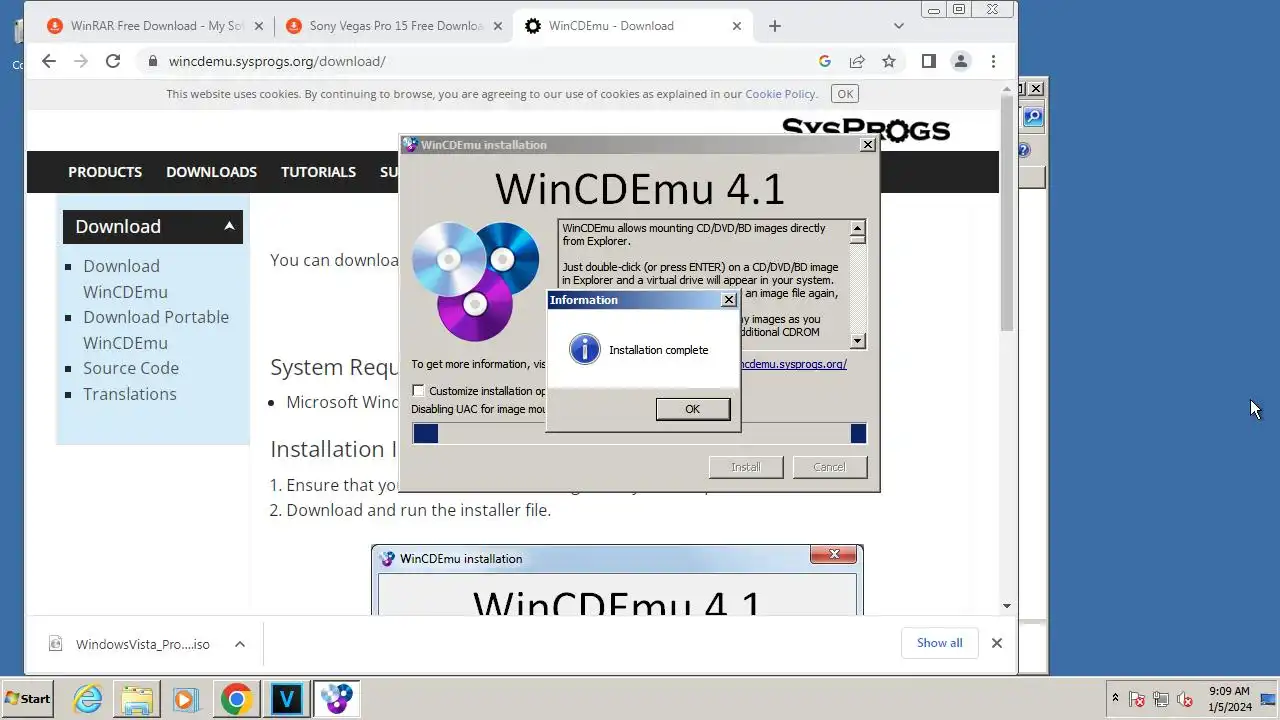This screenshot has width=1280, height=720.
Task: Open Chrome side panel
Action: (929, 61)
